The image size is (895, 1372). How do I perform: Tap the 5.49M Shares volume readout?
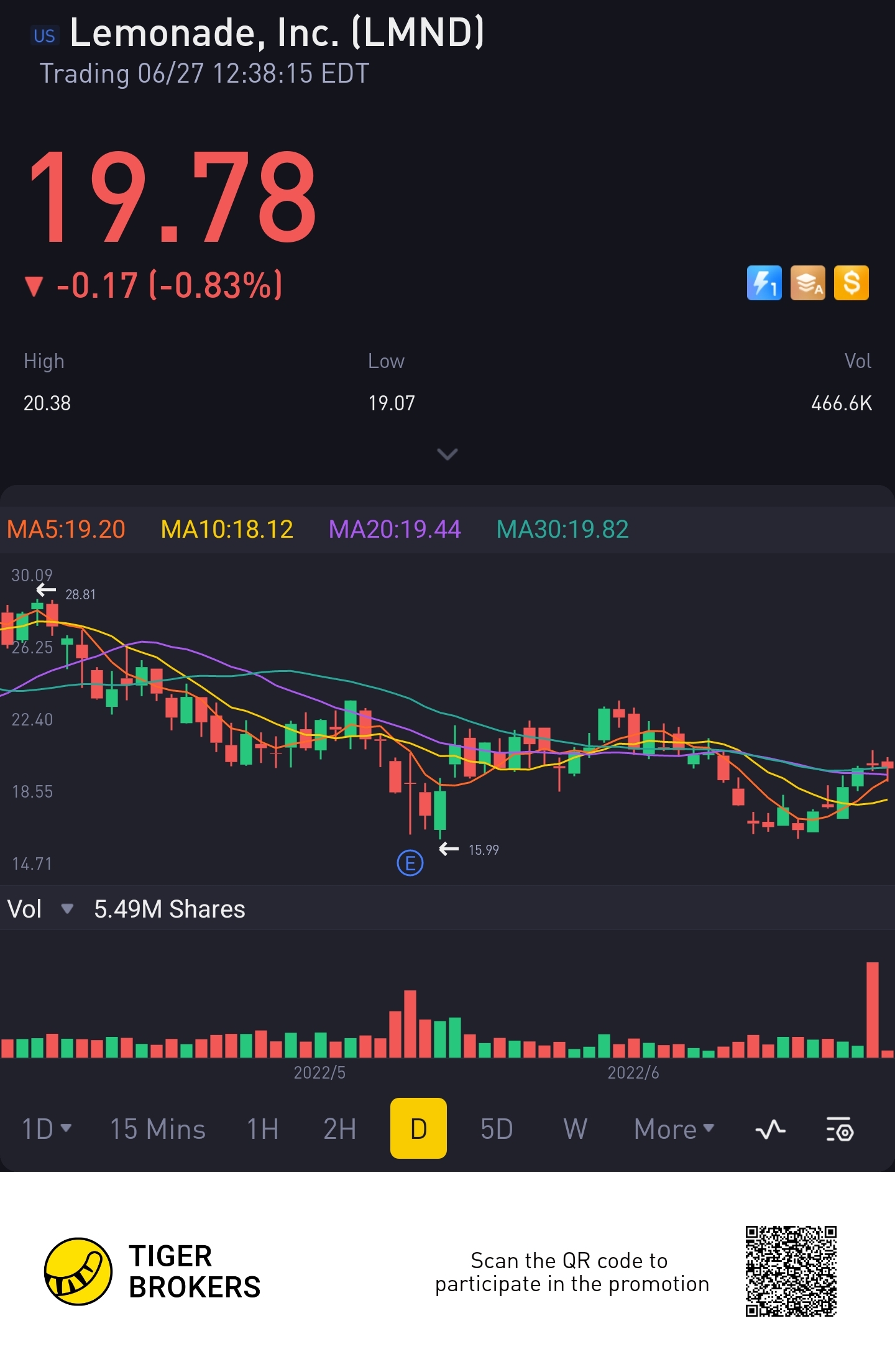[170, 909]
